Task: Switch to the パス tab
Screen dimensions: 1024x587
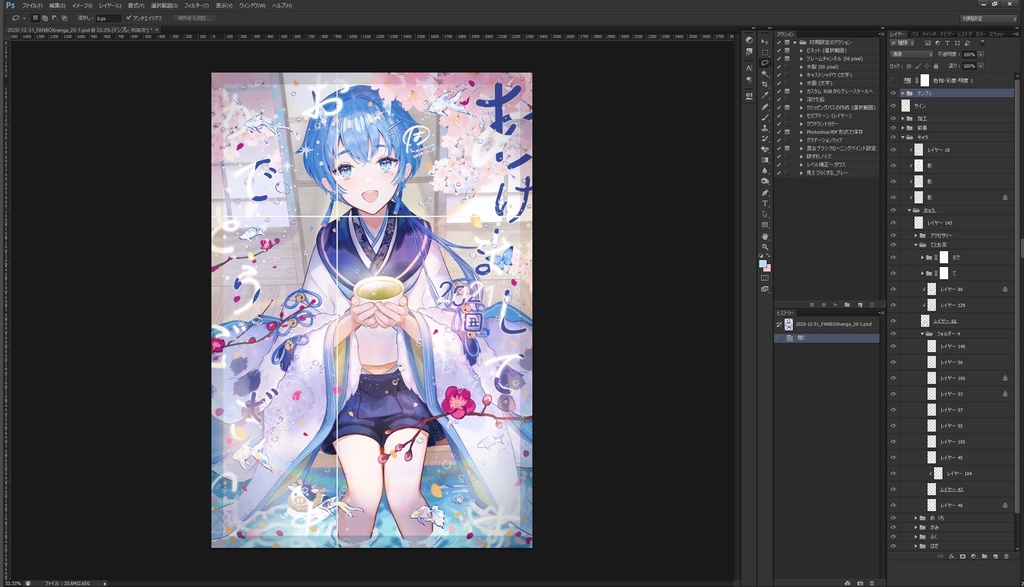Action: pos(916,34)
